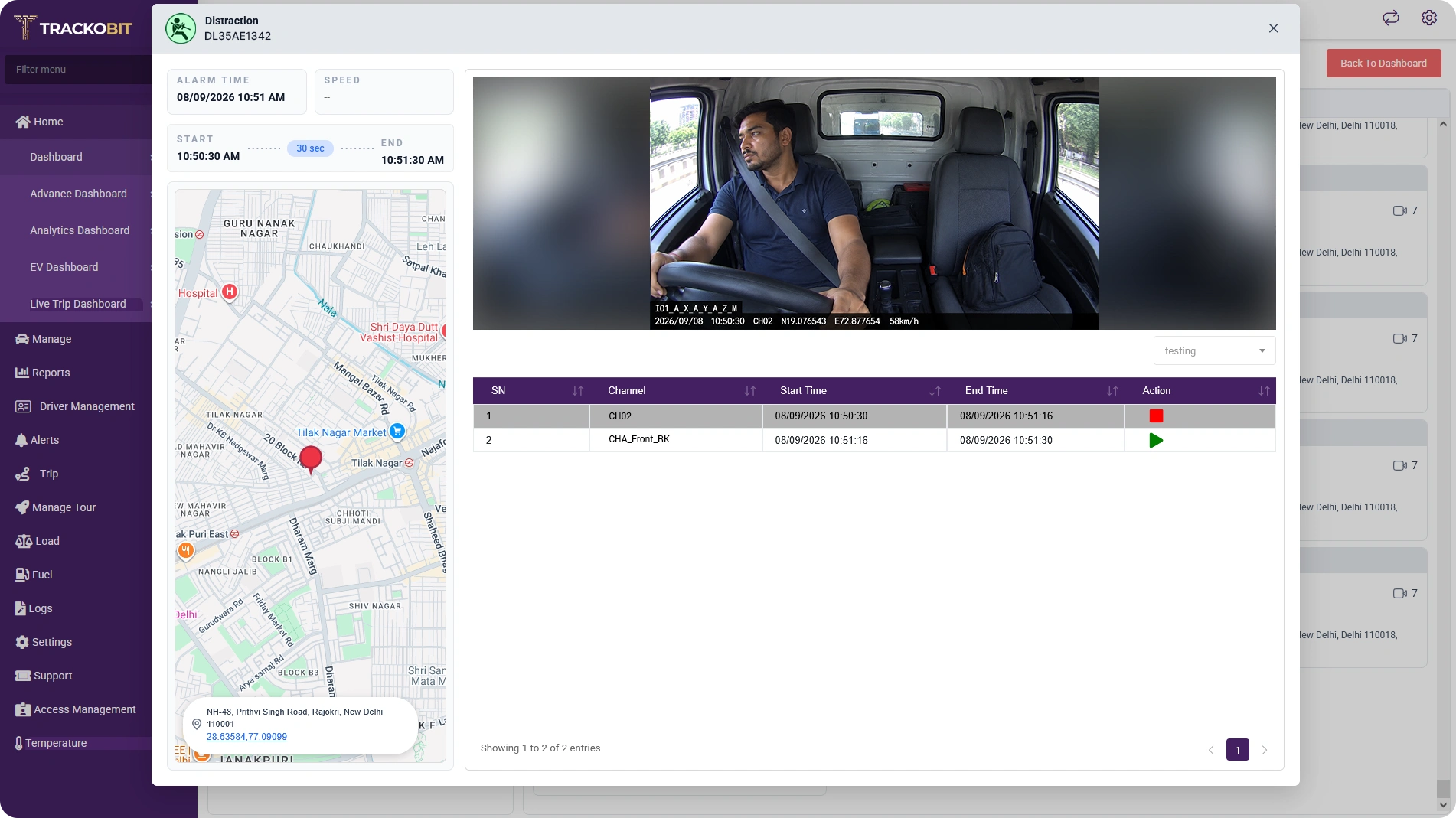
Task: Go to previous page arrow
Action: coord(1211,750)
